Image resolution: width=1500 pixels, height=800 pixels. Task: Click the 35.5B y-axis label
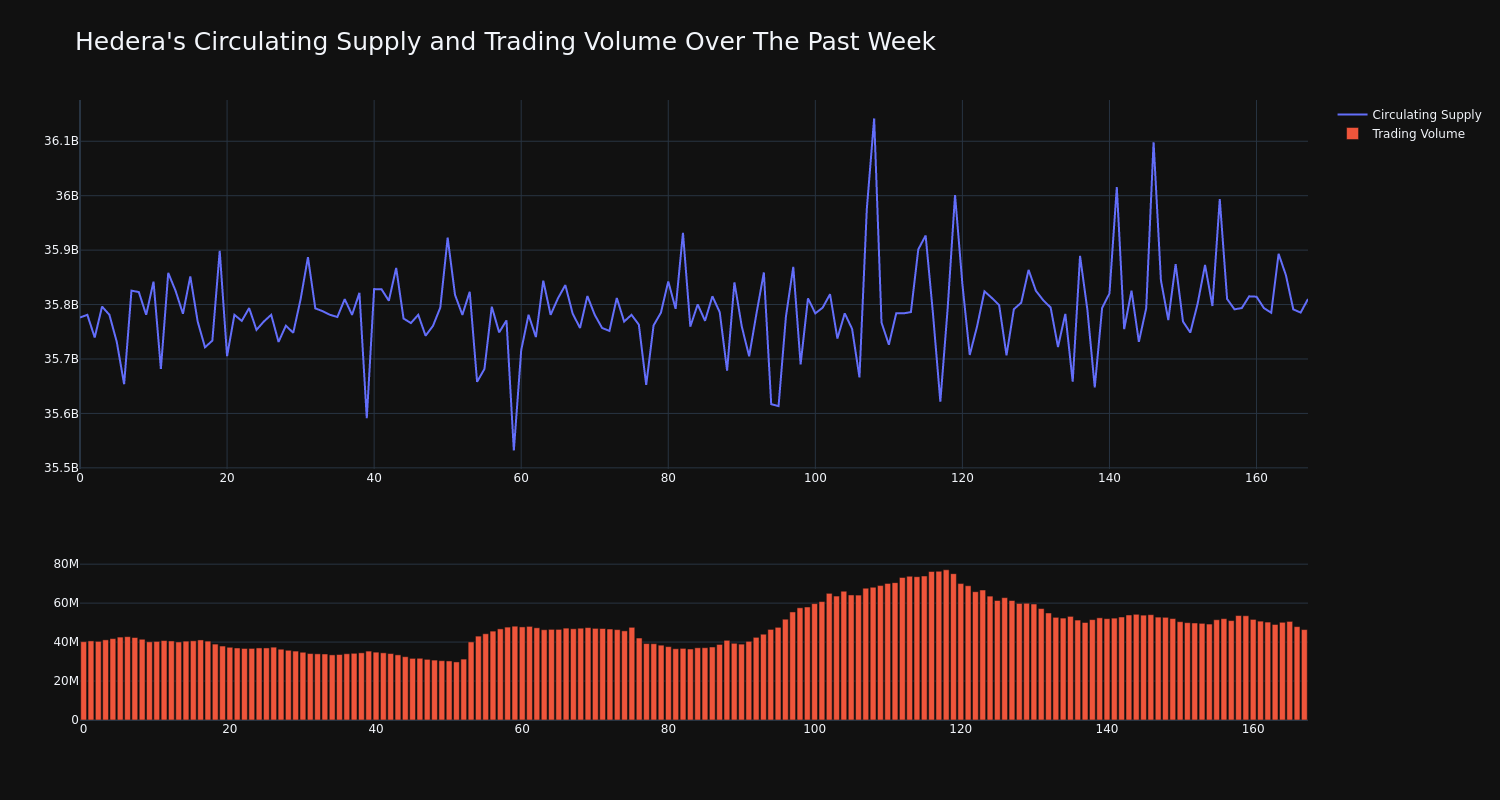[x=61, y=468]
